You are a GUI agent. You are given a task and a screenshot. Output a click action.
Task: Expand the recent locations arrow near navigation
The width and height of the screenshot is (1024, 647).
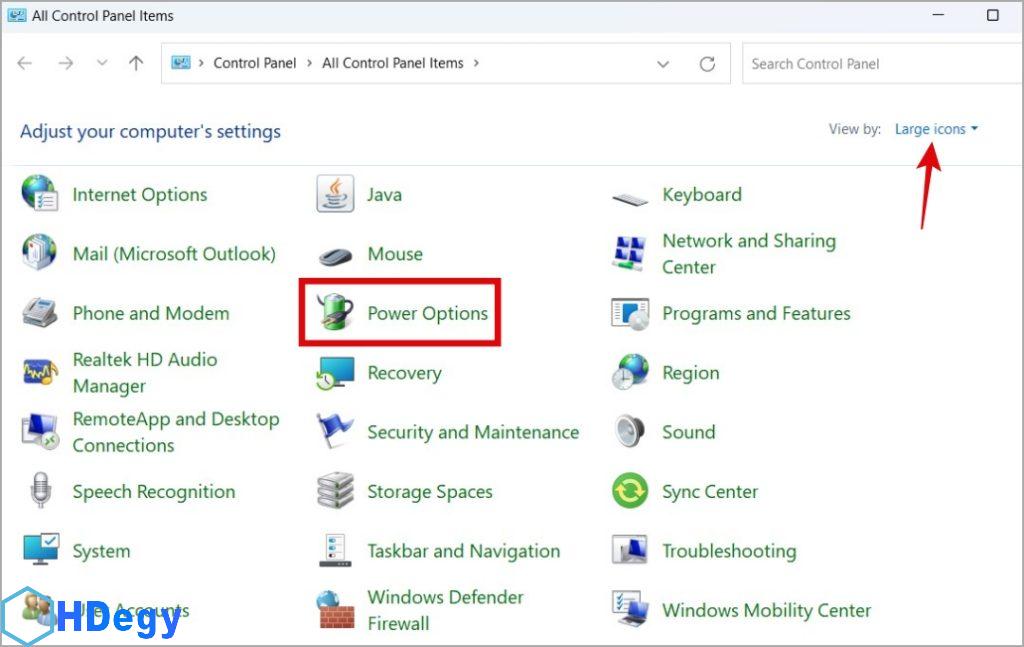coord(101,63)
